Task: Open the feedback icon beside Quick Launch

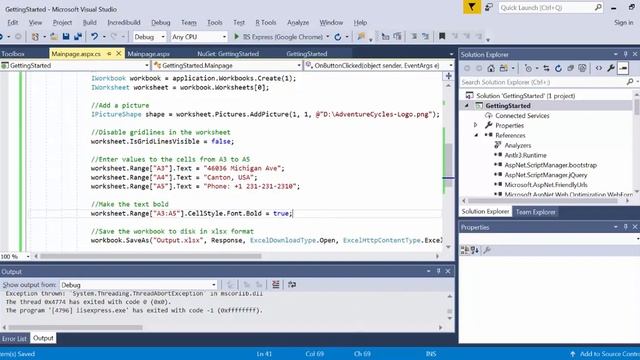Action: point(489,7)
